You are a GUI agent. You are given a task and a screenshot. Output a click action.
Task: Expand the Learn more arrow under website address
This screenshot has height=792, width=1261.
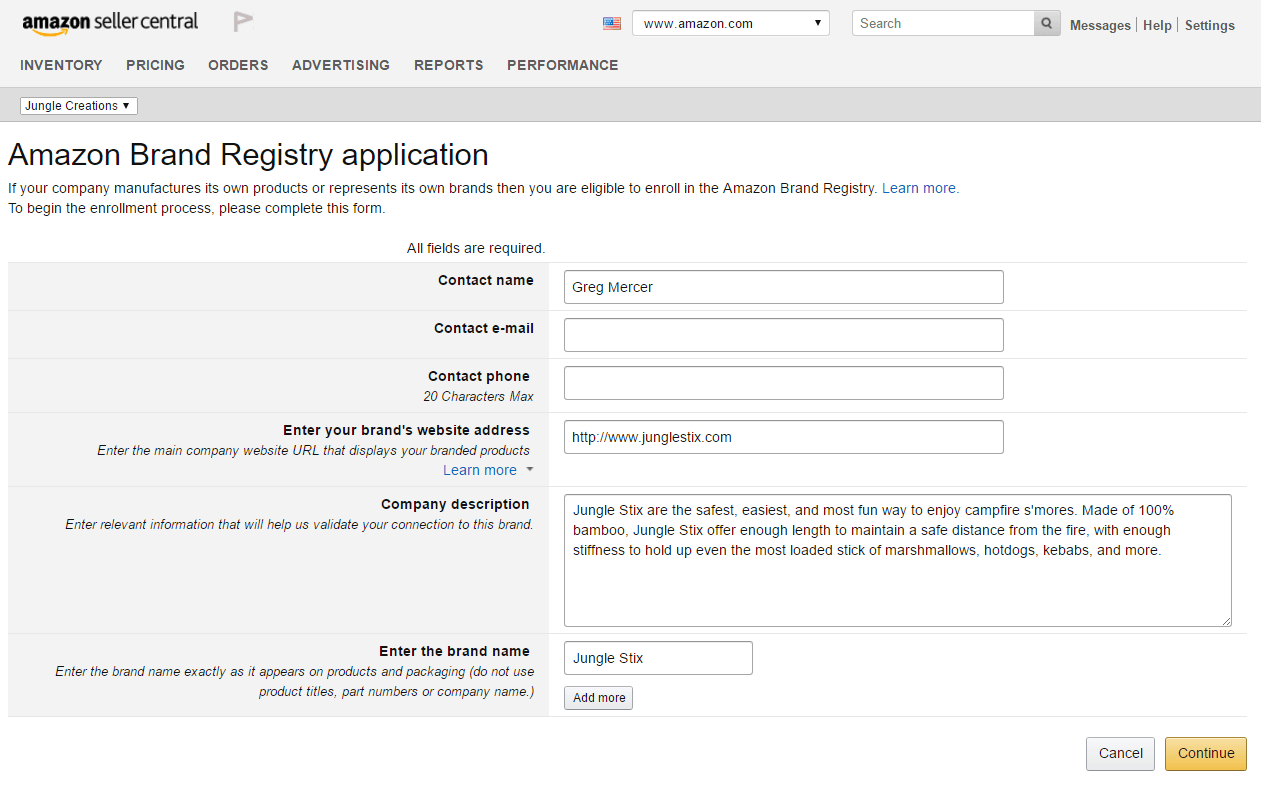click(x=530, y=470)
